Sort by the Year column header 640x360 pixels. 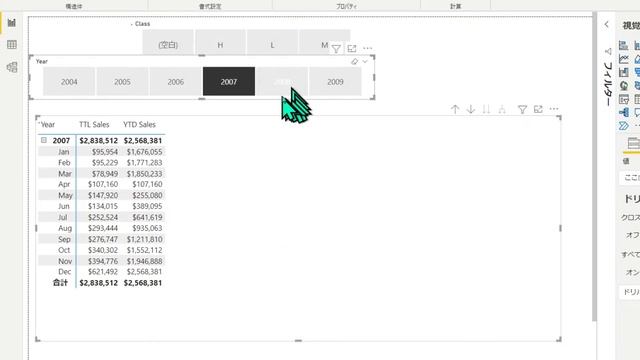click(48, 124)
